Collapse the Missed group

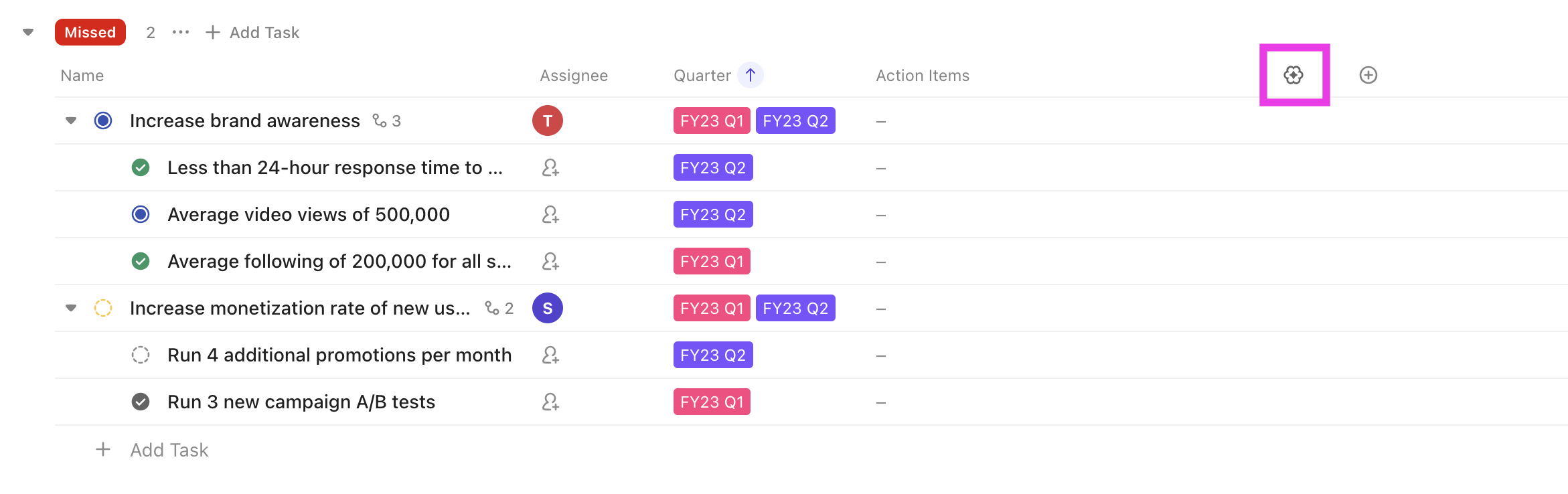pos(28,32)
